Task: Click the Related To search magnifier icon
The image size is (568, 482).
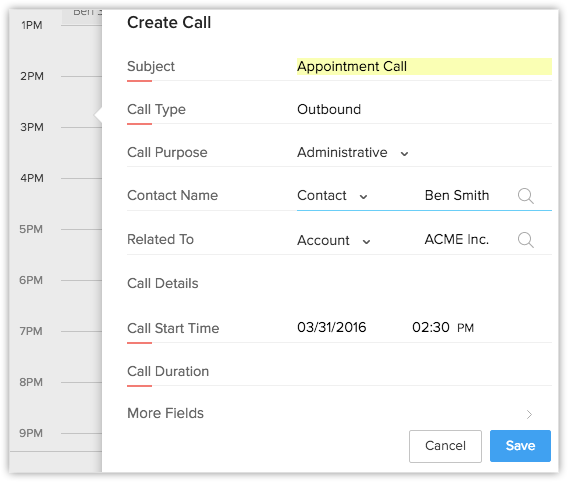Action: coord(525,240)
